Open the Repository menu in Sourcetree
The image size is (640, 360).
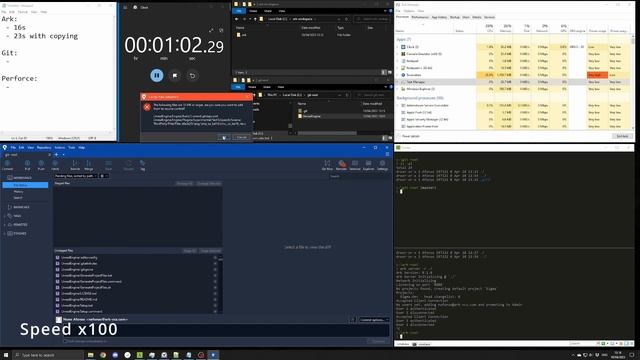pyautogui.click(x=44, y=147)
